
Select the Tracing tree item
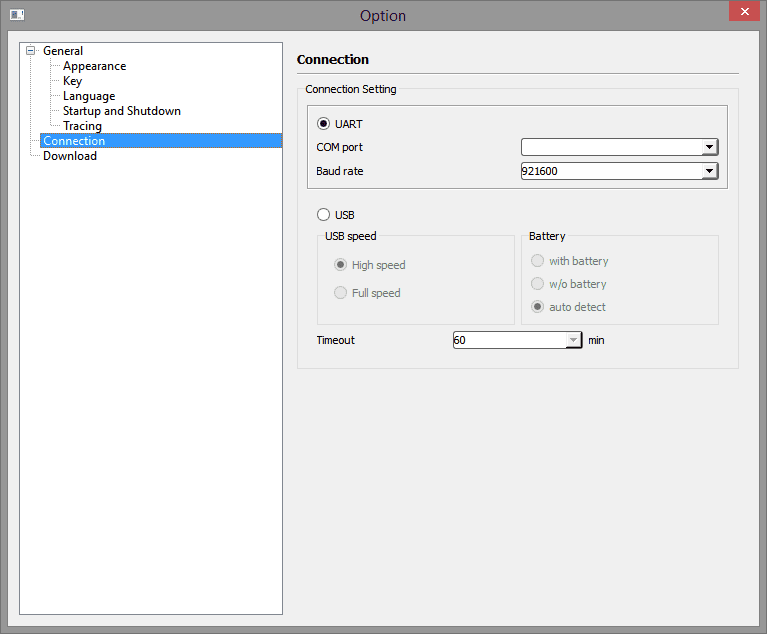(x=82, y=126)
